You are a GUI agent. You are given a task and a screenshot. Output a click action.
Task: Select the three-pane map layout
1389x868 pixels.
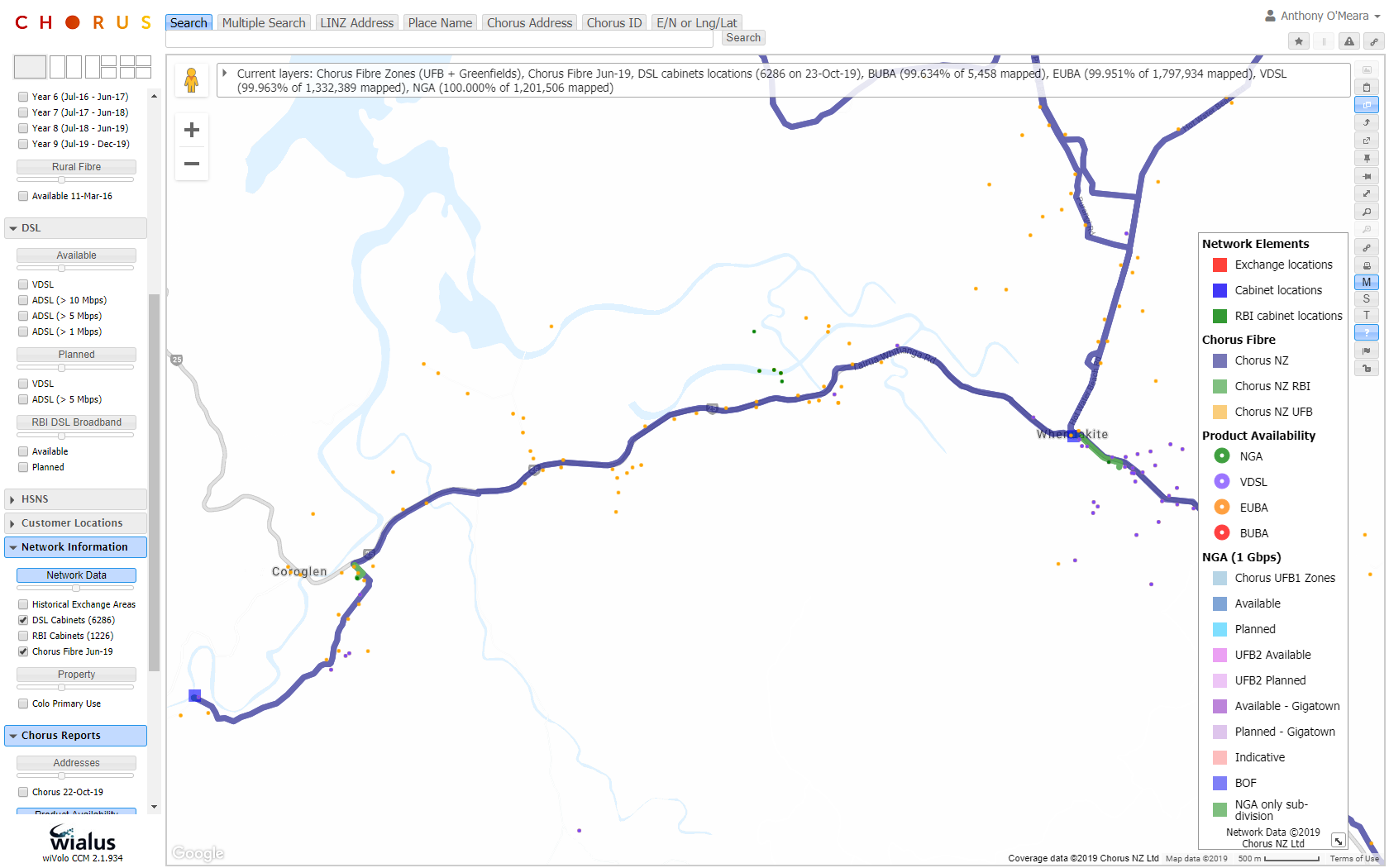pos(100,67)
